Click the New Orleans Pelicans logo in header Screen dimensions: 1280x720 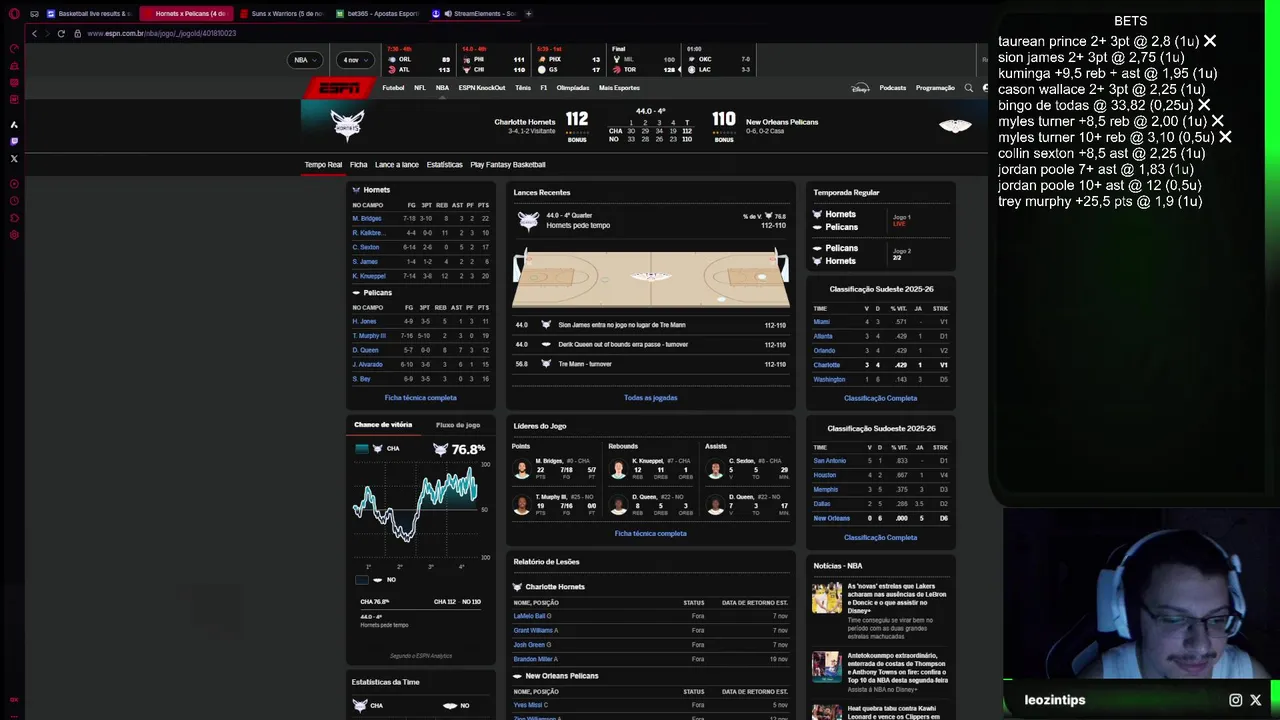[x=955, y=126]
